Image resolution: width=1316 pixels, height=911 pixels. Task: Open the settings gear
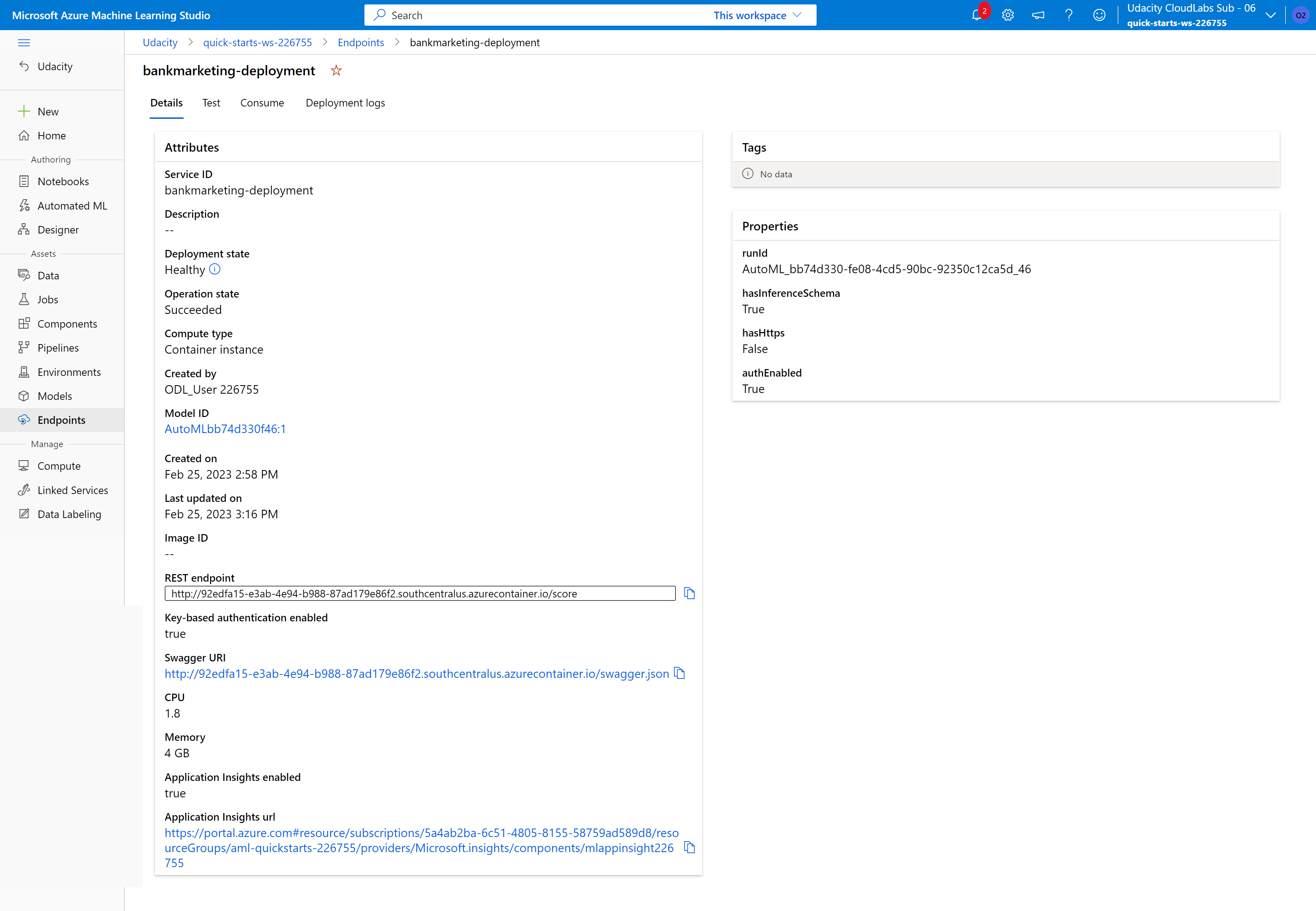click(x=1008, y=15)
